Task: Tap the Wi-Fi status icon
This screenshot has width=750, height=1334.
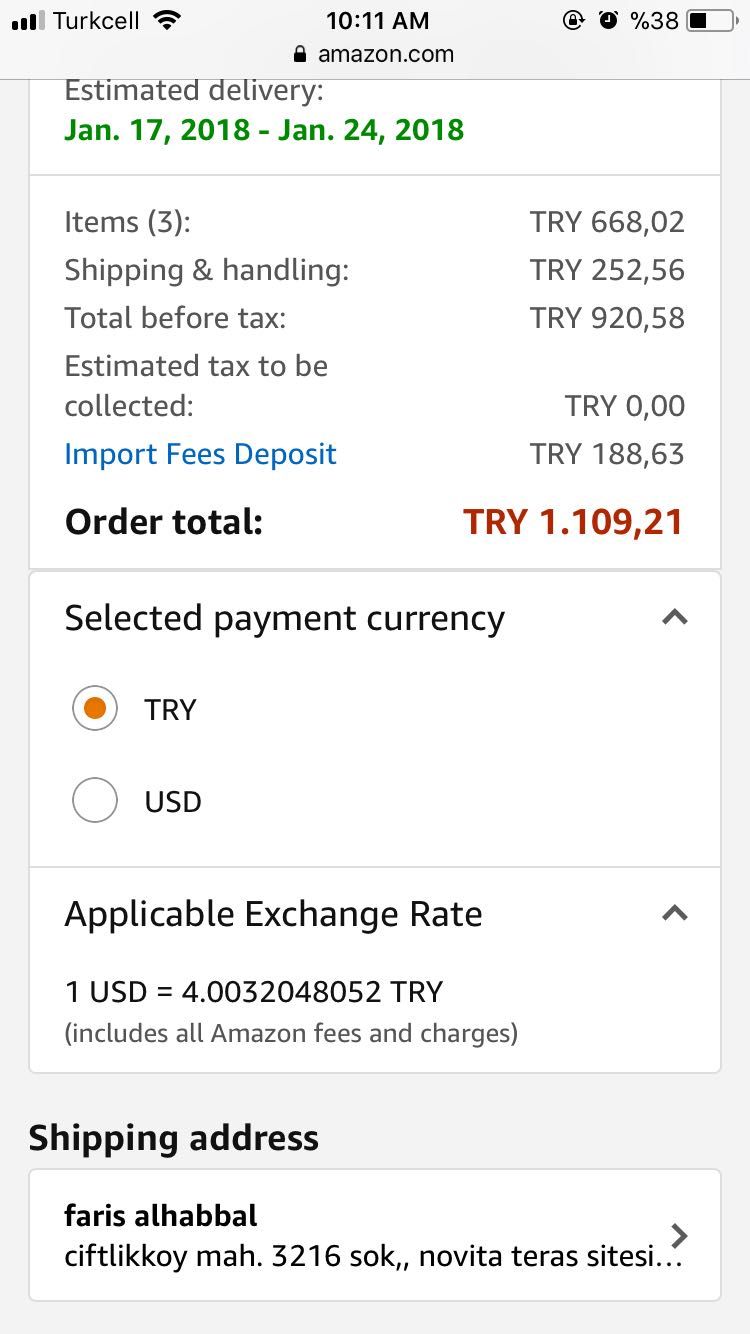Action: click(168, 20)
